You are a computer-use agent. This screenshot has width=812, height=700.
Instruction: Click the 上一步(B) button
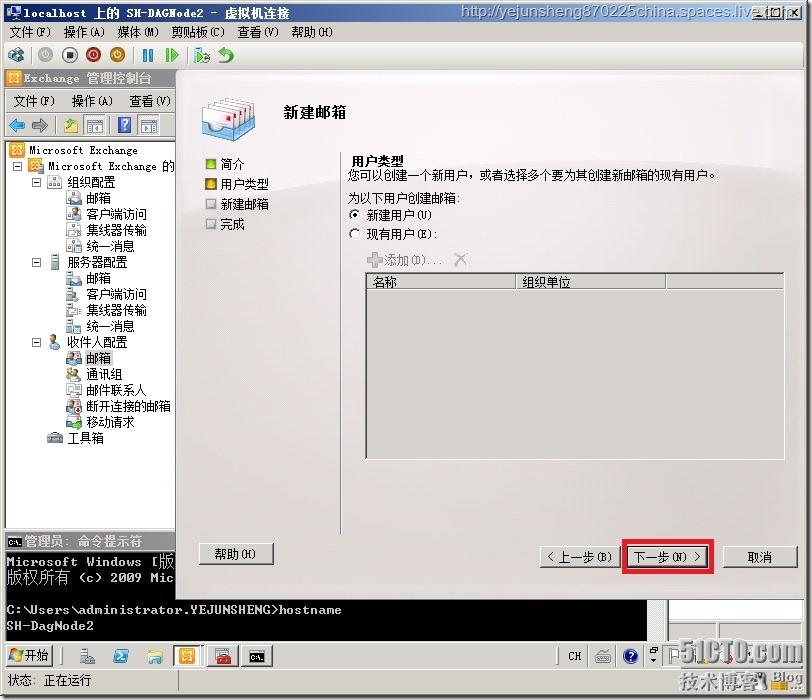(579, 557)
